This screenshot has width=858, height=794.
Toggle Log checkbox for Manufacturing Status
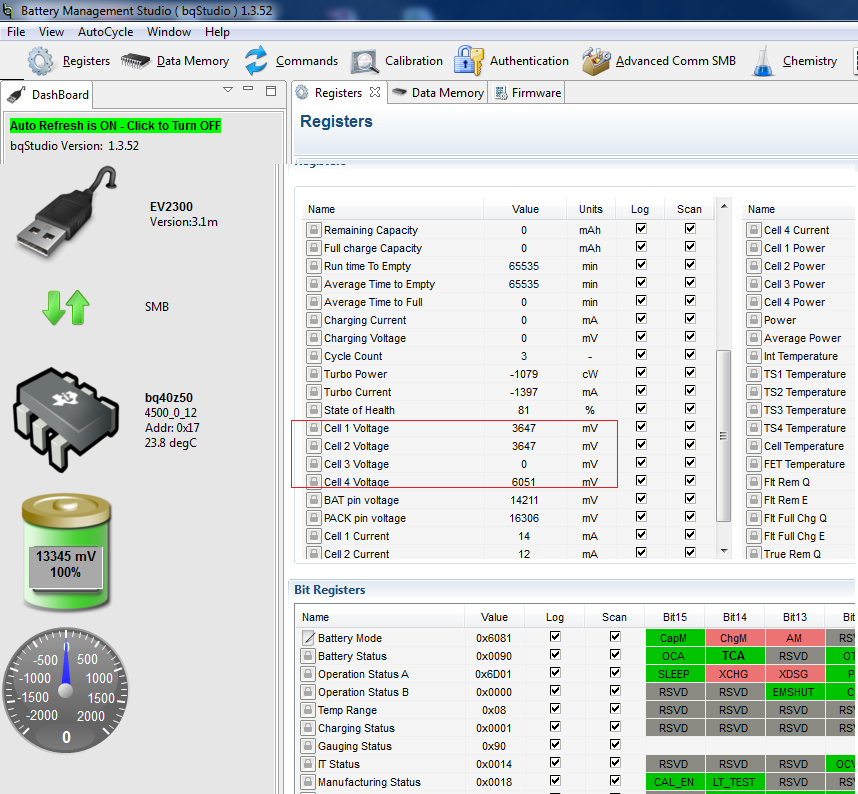pyautogui.click(x=555, y=780)
